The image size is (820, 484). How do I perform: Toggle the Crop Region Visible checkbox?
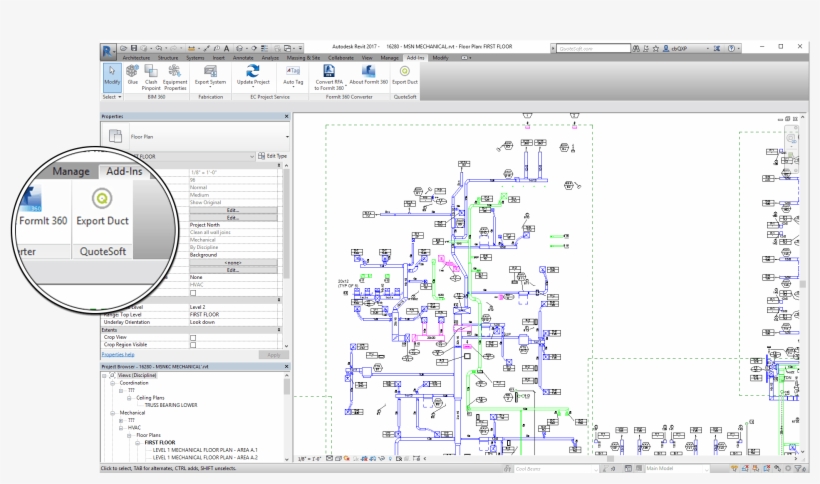coord(193,345)
